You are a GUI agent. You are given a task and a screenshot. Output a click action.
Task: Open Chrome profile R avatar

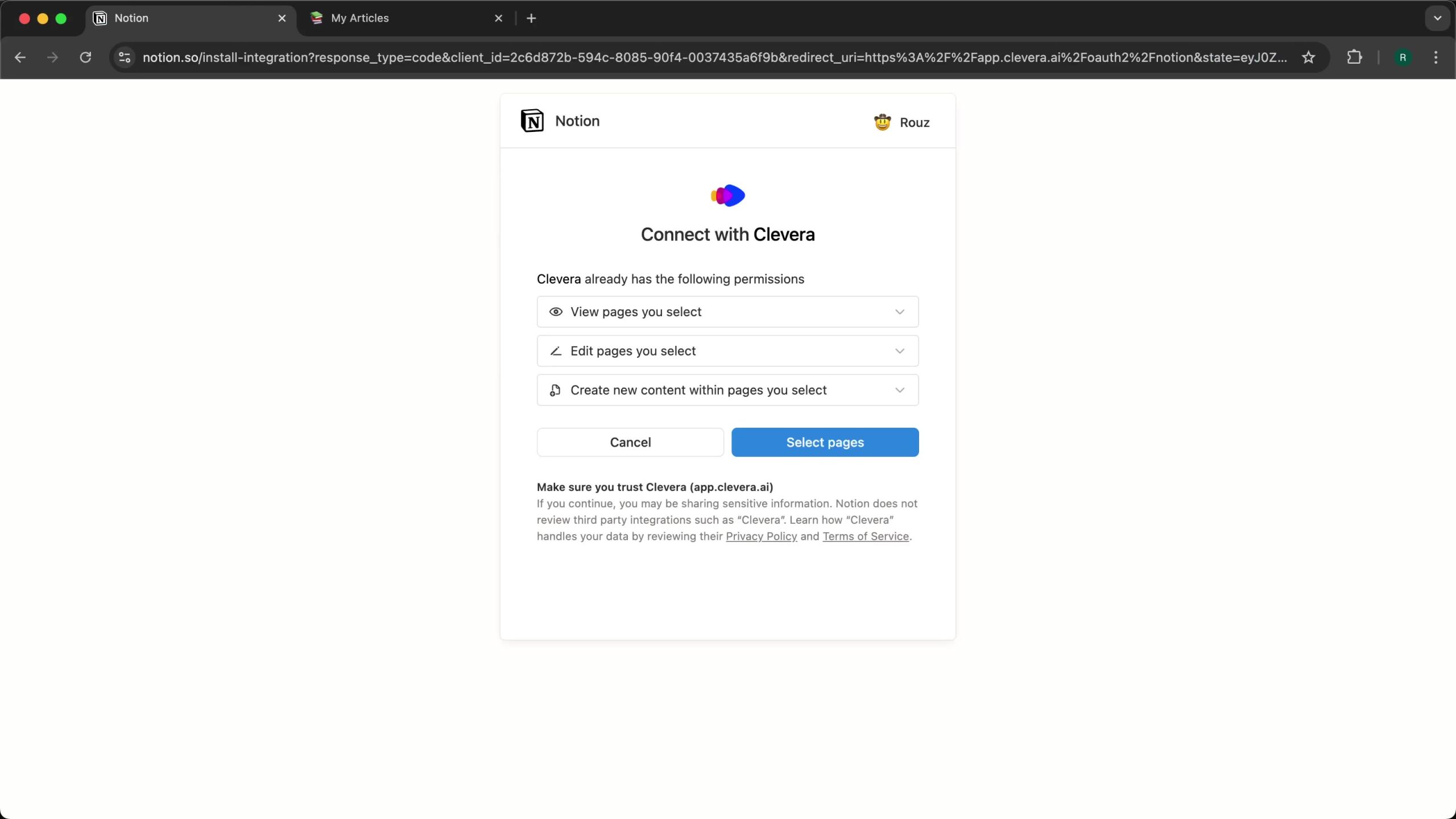tap(1403, 57)
